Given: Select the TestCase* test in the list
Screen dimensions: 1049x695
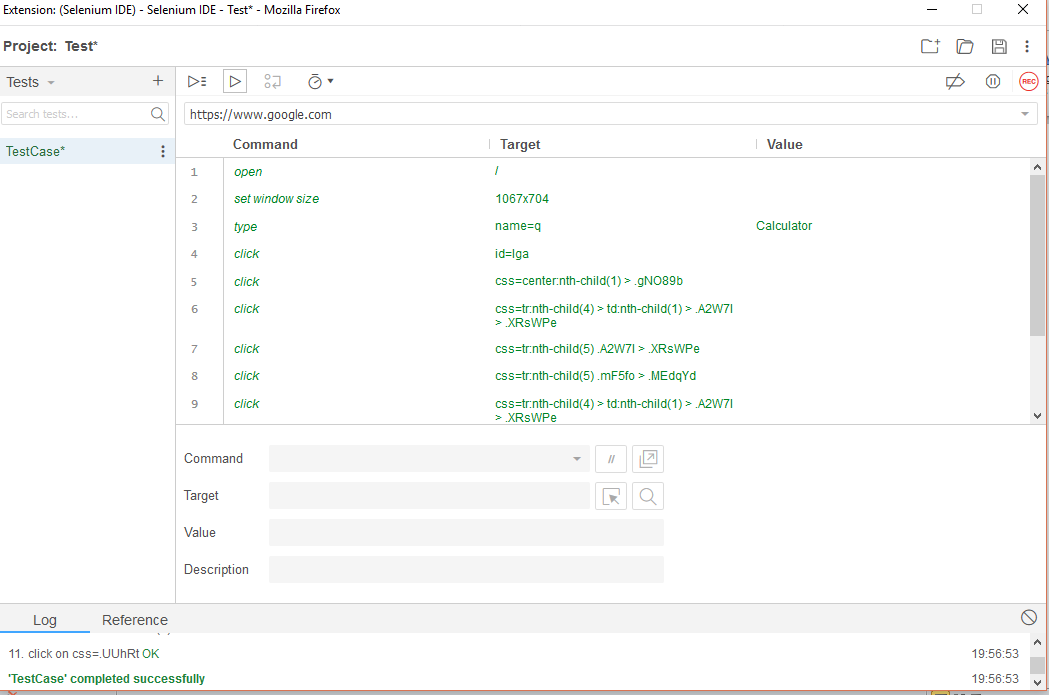Looking at the screenshot, I should 79,151.
